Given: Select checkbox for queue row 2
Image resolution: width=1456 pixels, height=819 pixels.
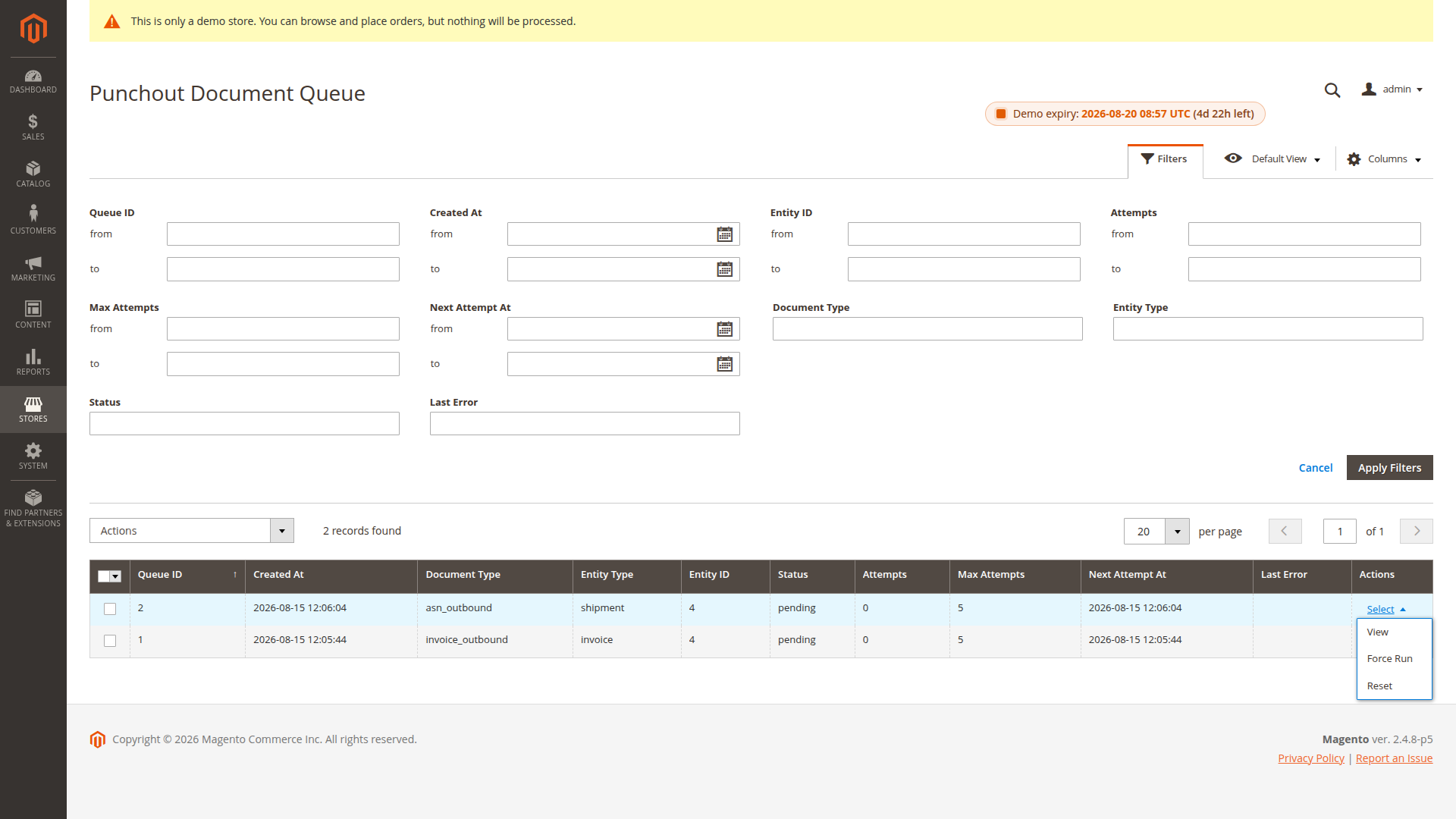Looking at the screenshot, I should tap(110, 609).
